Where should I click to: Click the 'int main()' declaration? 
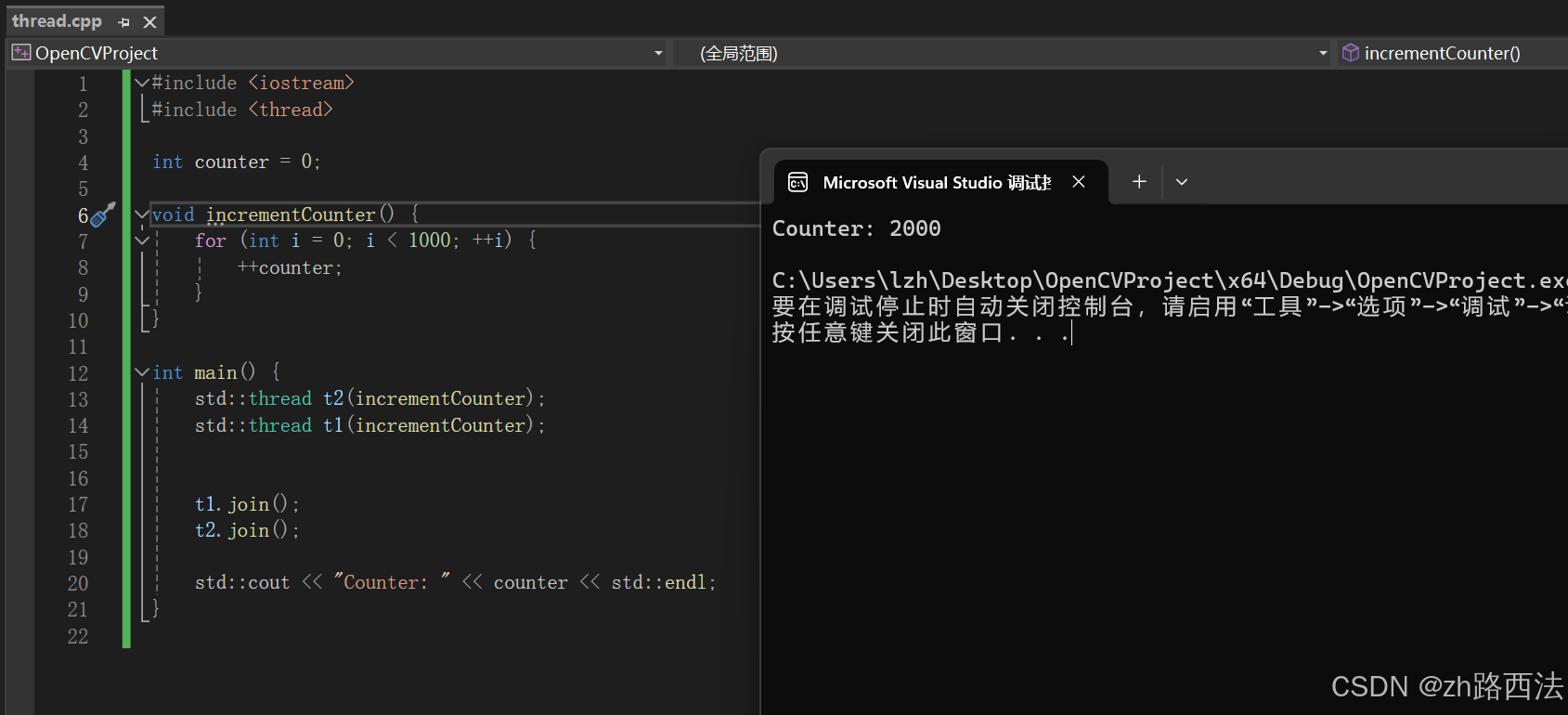204,372
